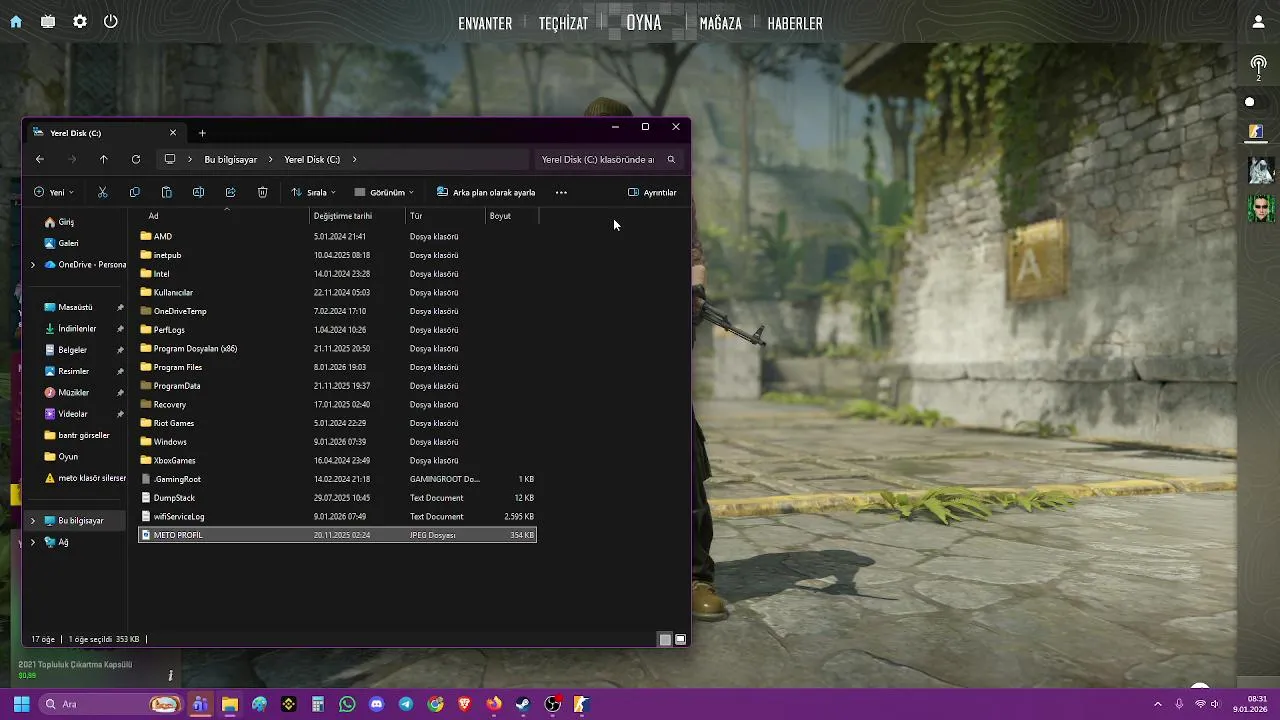Image resolution: width=1280 pixels, height=720 pixels.
Task: Open the Yeni dropdown menu
Action: click(x=54, y=192)
